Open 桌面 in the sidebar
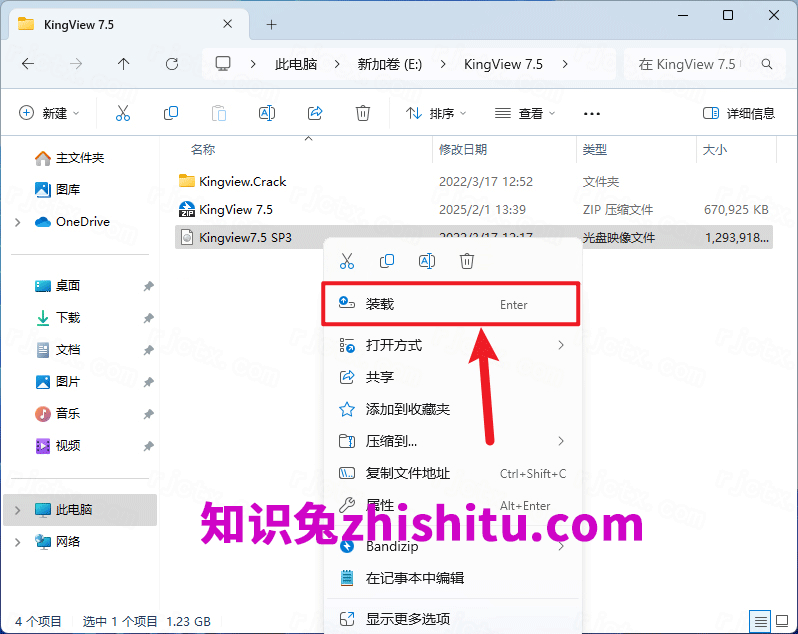The image size is (798, 634). [58, 286]
